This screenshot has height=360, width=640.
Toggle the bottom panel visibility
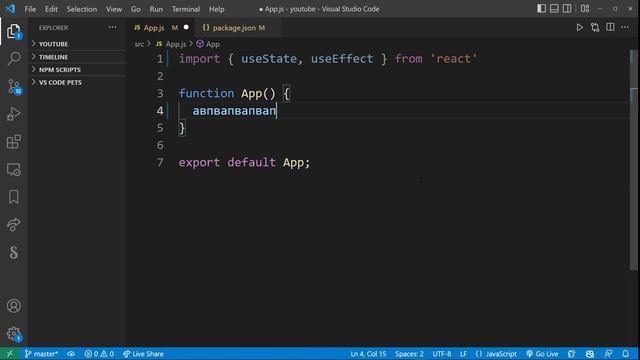(554, 9)
